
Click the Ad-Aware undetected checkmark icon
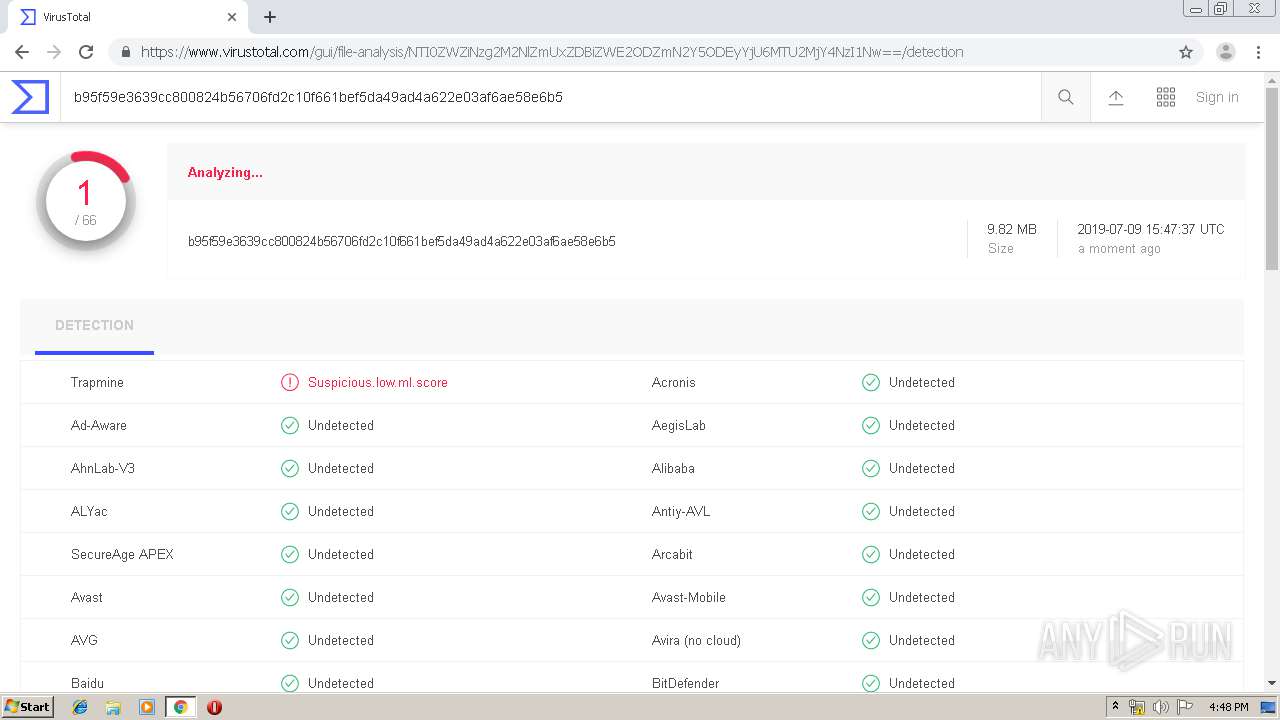point(290,425)
